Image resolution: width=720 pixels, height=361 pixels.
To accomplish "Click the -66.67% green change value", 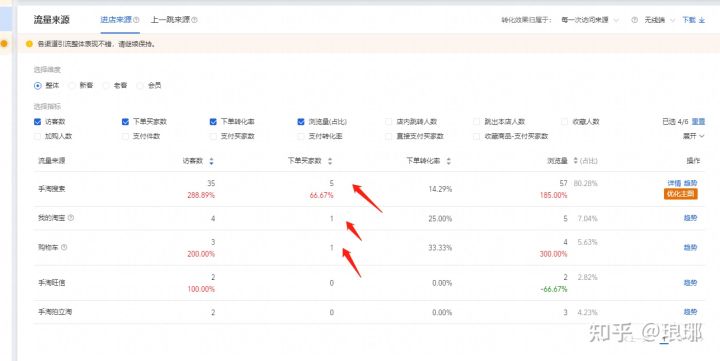I will coord(553,289).
